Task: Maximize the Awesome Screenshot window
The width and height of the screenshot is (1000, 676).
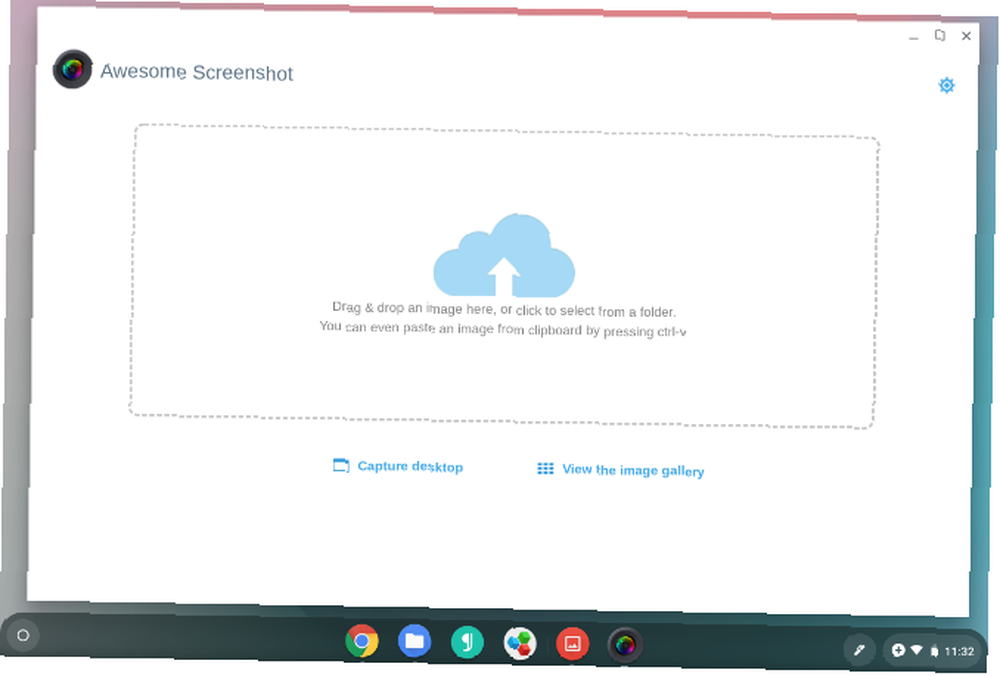Action: point(939,35)
